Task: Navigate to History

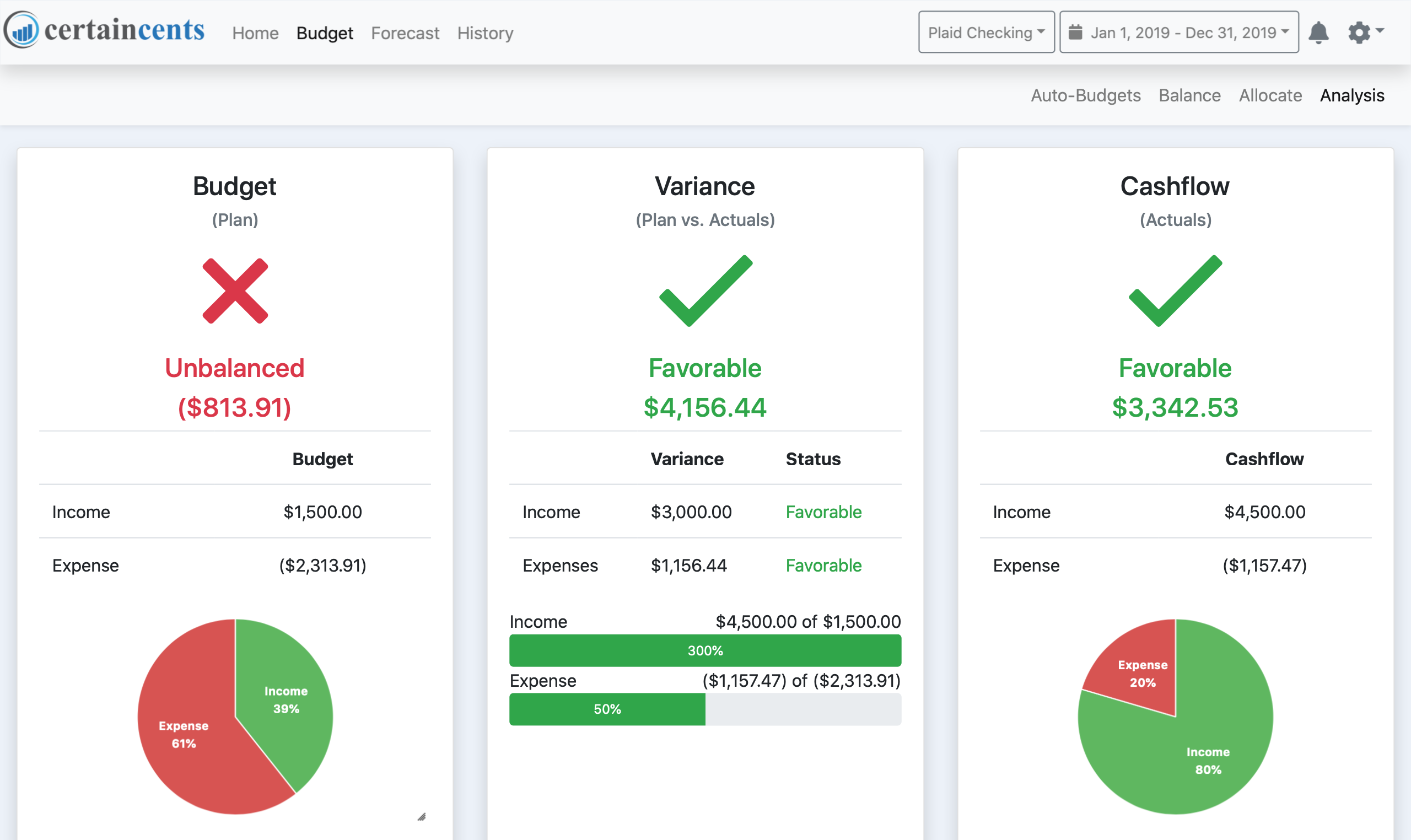Action: [x=485, y=33]
